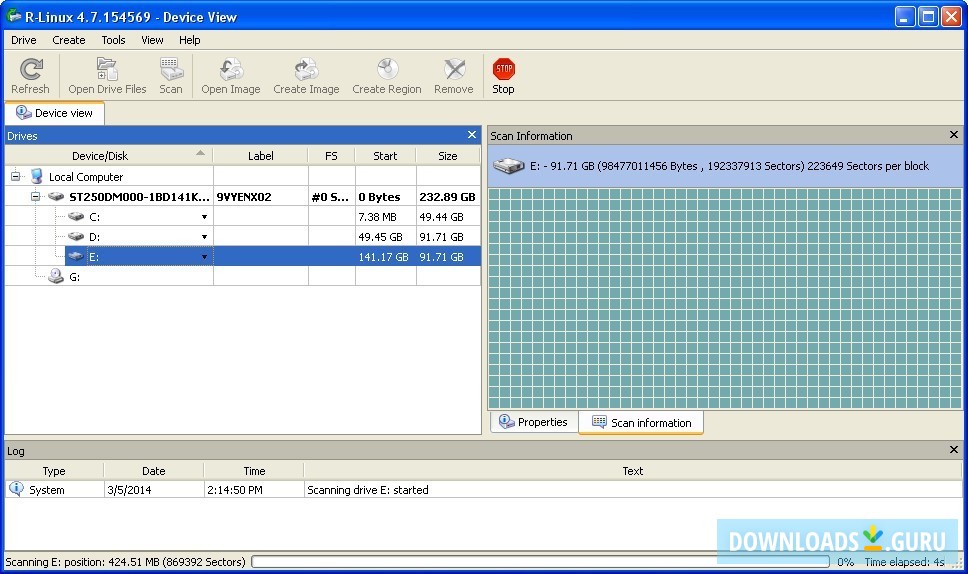Screen dimensions: 968x574
Task: Start a Scan using the toolbar icon
Action: [x=171, y=76]
